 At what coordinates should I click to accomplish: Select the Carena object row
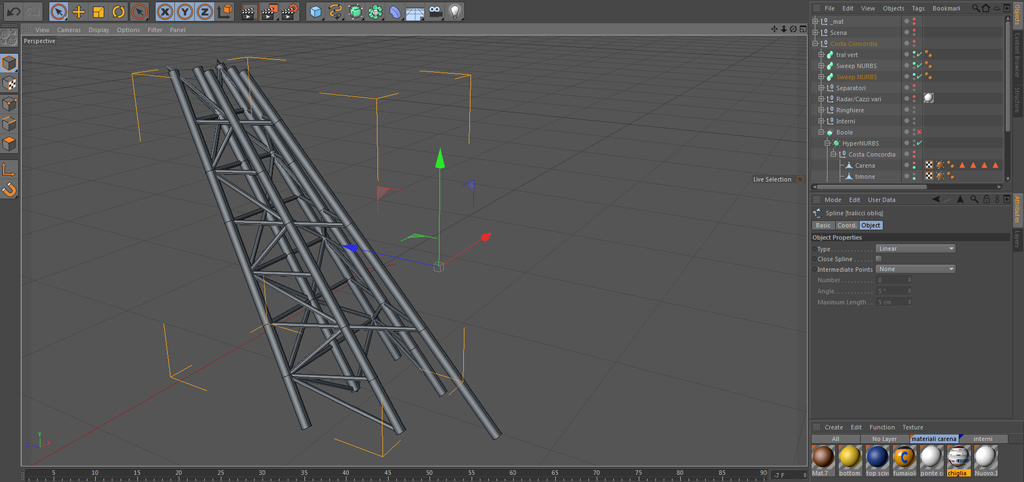click(865, 165)
